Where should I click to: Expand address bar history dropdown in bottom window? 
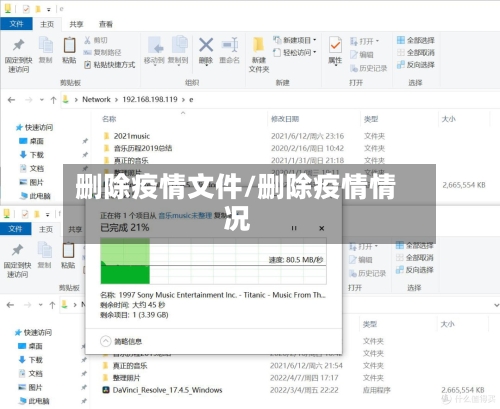click(x=496, y=305)
